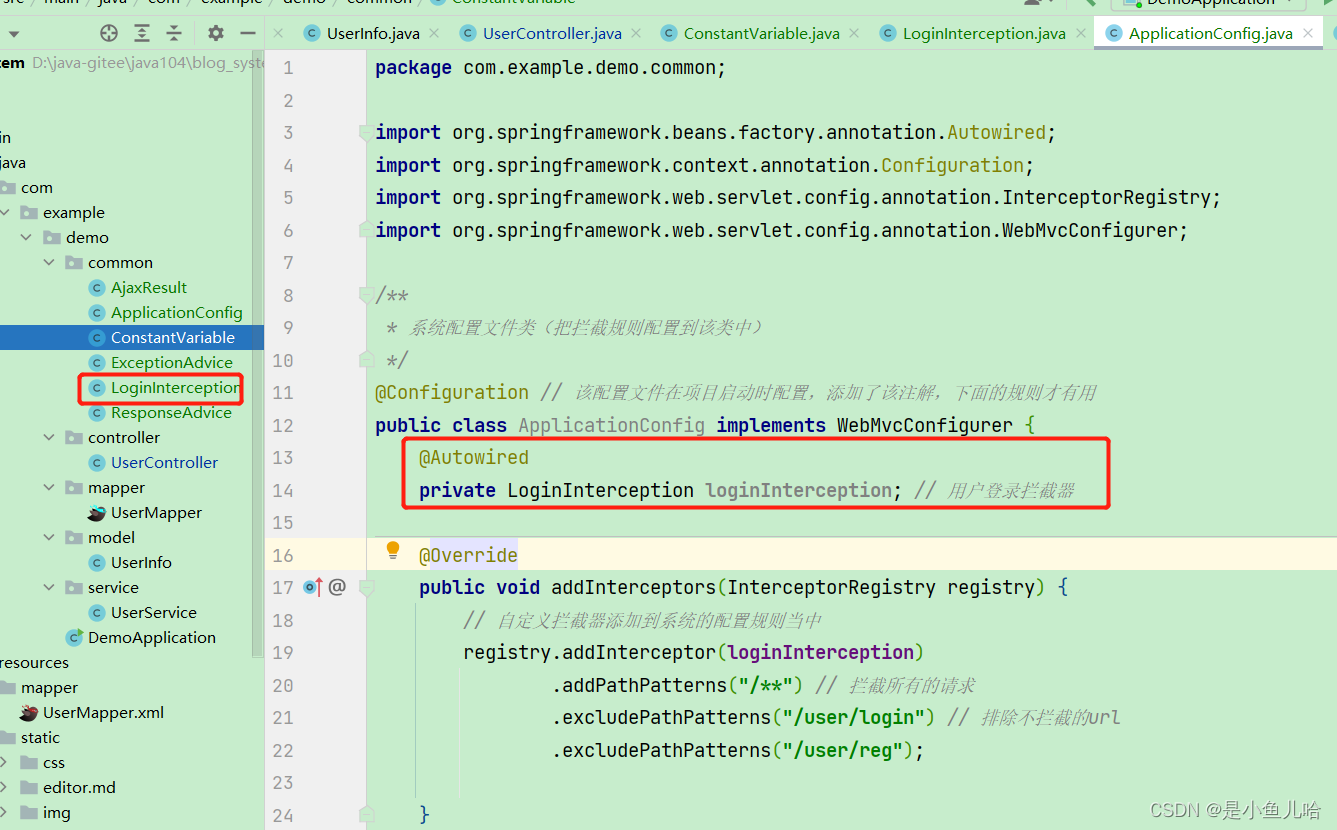Select the resources folder in tree
The image size is (1337, 830).
(x=34, y=662)
